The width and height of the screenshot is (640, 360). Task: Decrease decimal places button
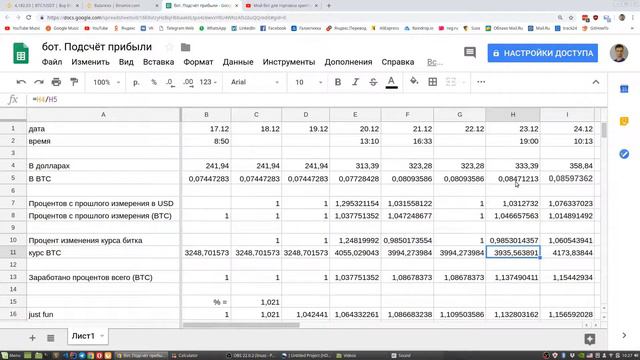tap(170, 82)
